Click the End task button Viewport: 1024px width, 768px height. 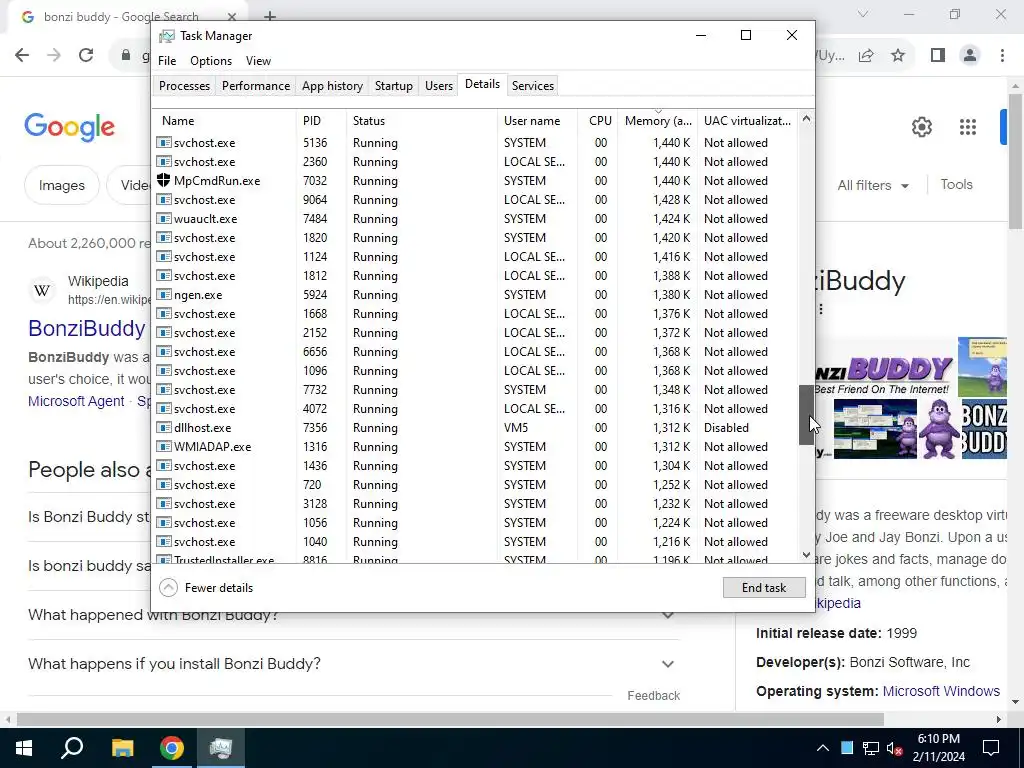pyautogui.click(x=763, y=588)
